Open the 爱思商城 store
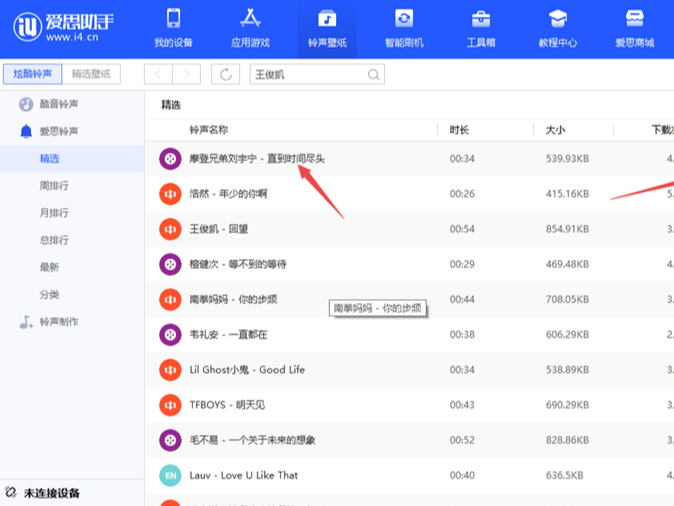The width and height of the screenshot is (674, 506). click(634, 28)
